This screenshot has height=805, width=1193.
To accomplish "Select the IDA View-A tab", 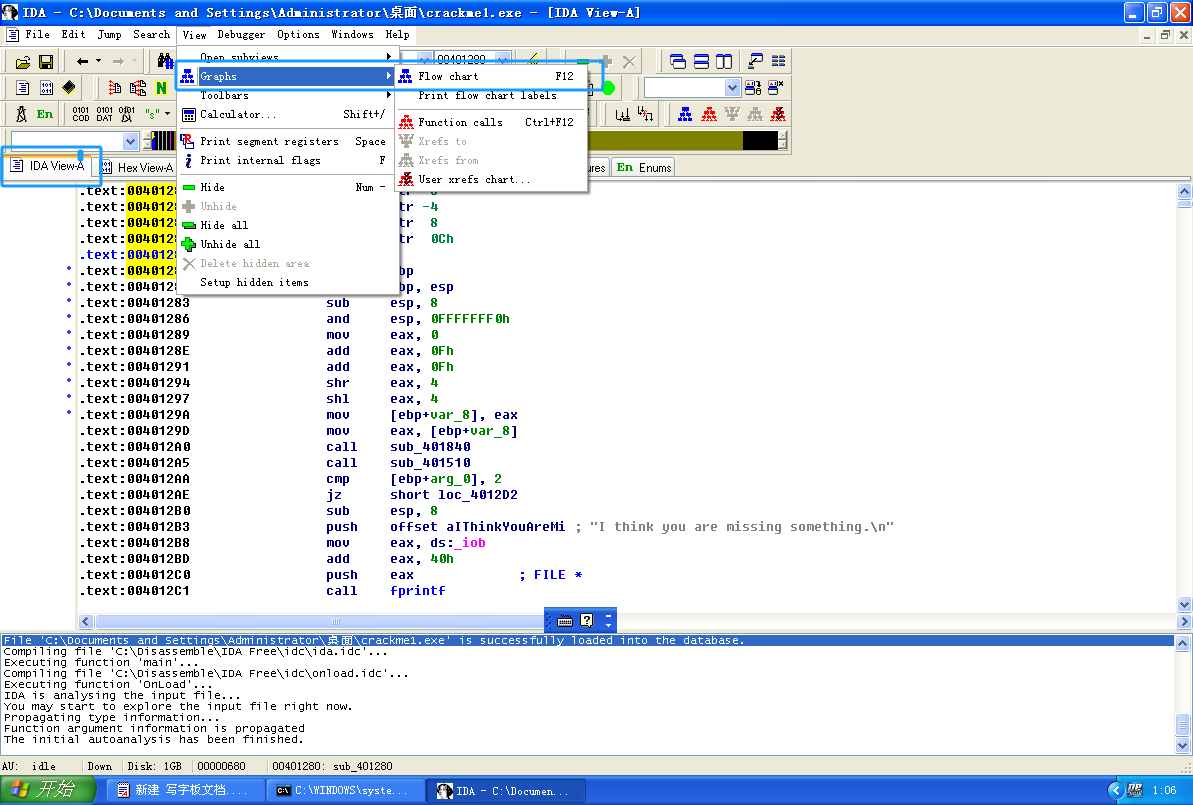I will pyautogui.click(x=49, y=166).
